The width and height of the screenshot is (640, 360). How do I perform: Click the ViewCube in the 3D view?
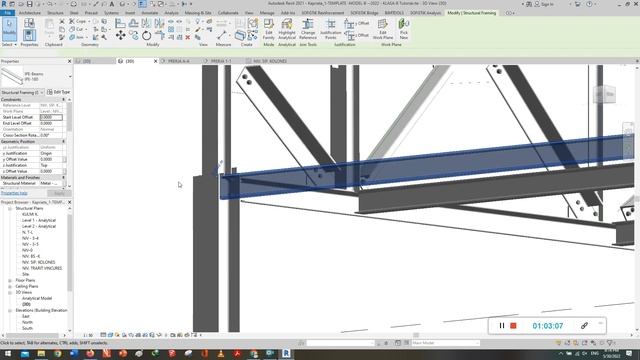pos(604,94)
